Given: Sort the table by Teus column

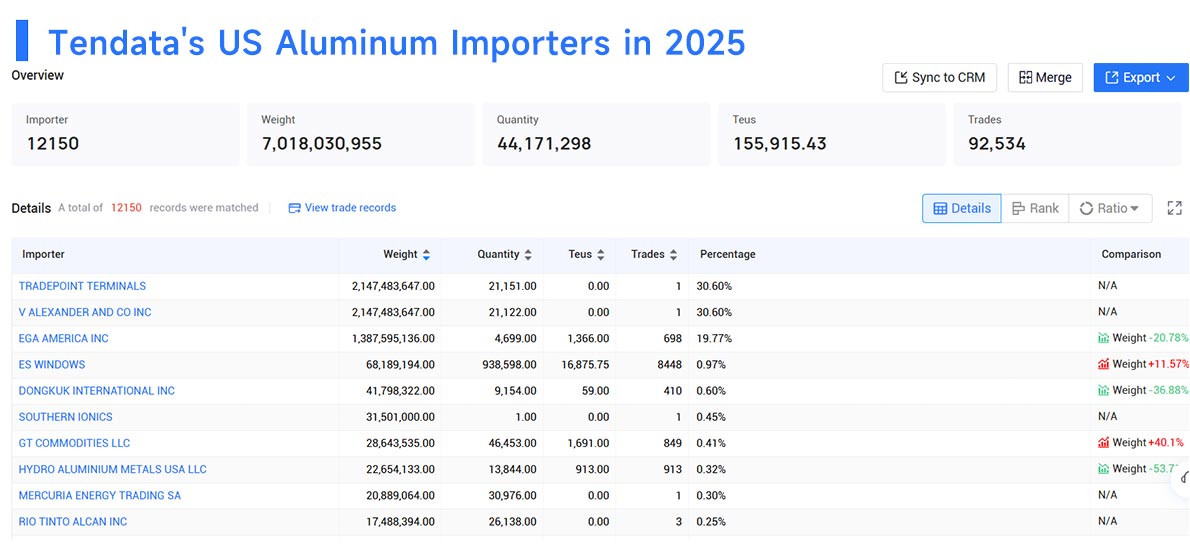Looking at the screenshot, I should point(600,255).
